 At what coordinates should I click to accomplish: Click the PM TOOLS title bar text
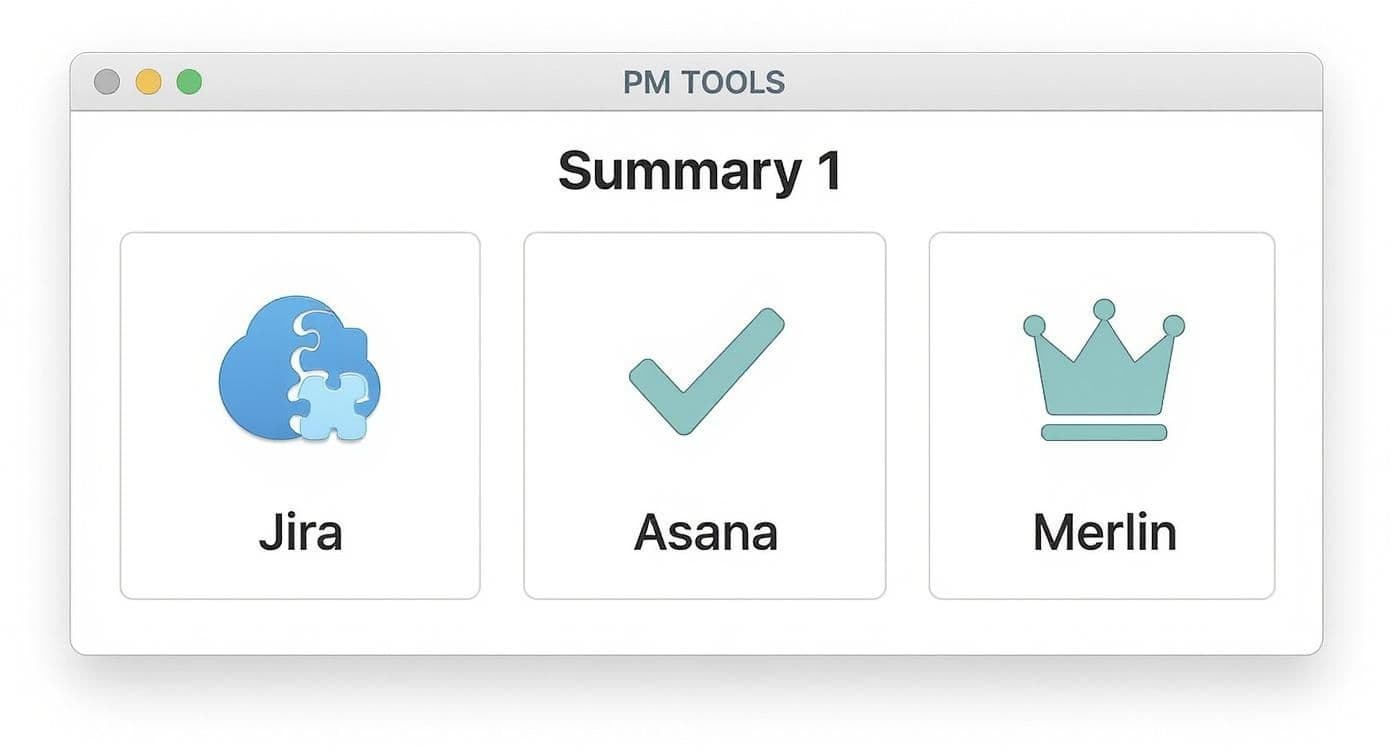703,81
